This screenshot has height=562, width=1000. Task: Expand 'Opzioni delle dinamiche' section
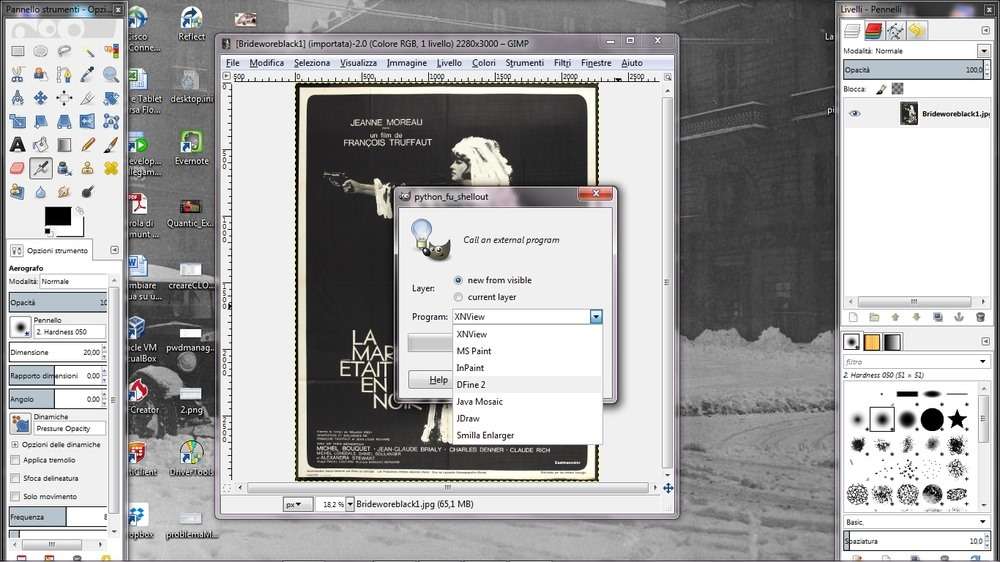(15, 444)
